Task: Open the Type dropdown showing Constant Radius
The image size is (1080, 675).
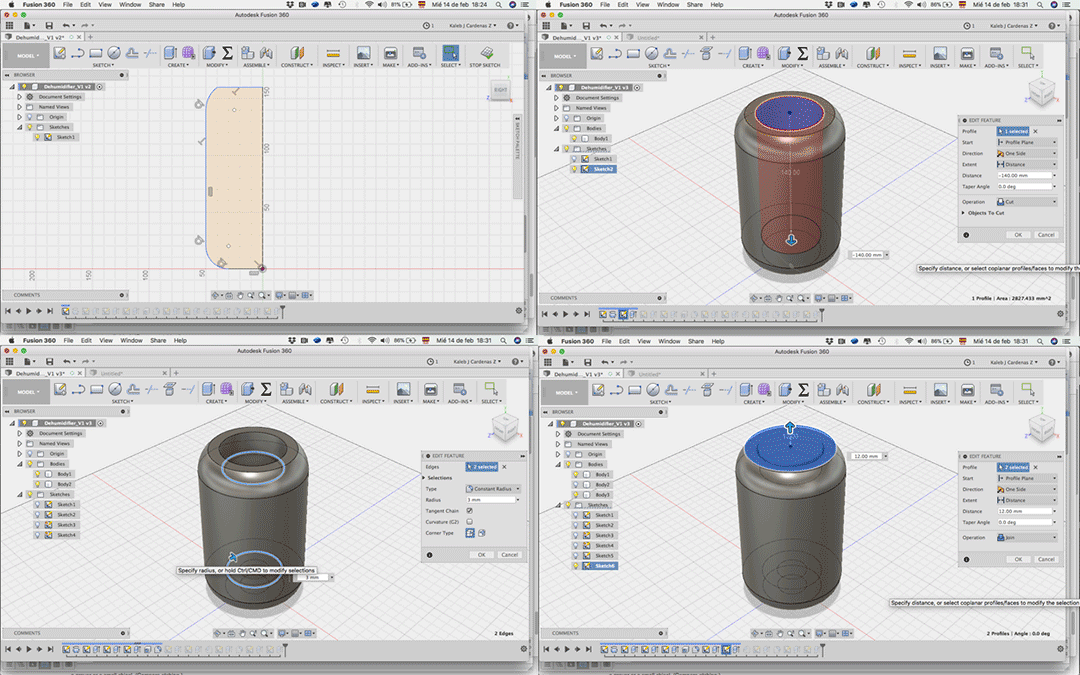Action: (x=491, y=488)
